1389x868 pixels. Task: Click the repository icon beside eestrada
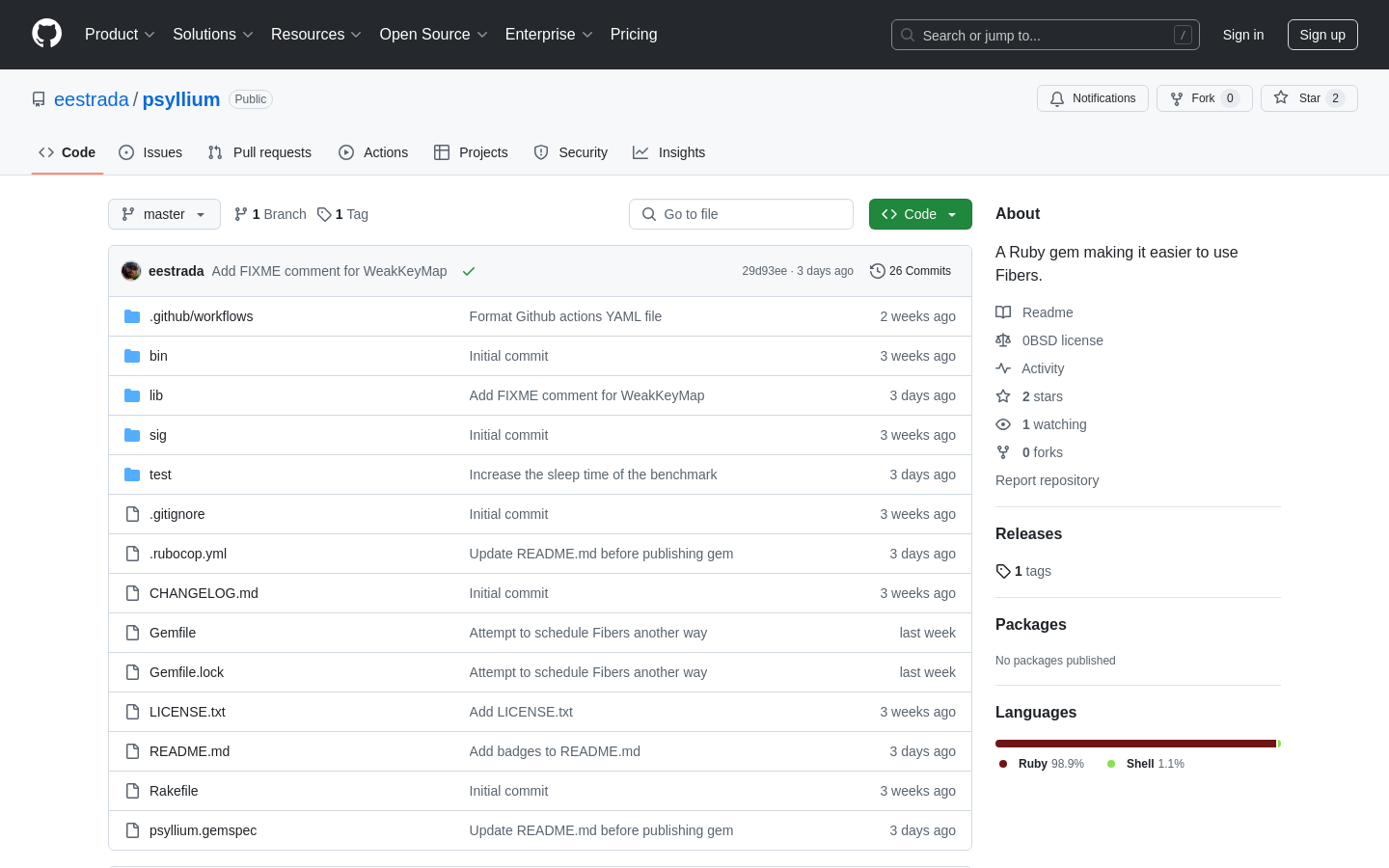(x=39, y=99)
